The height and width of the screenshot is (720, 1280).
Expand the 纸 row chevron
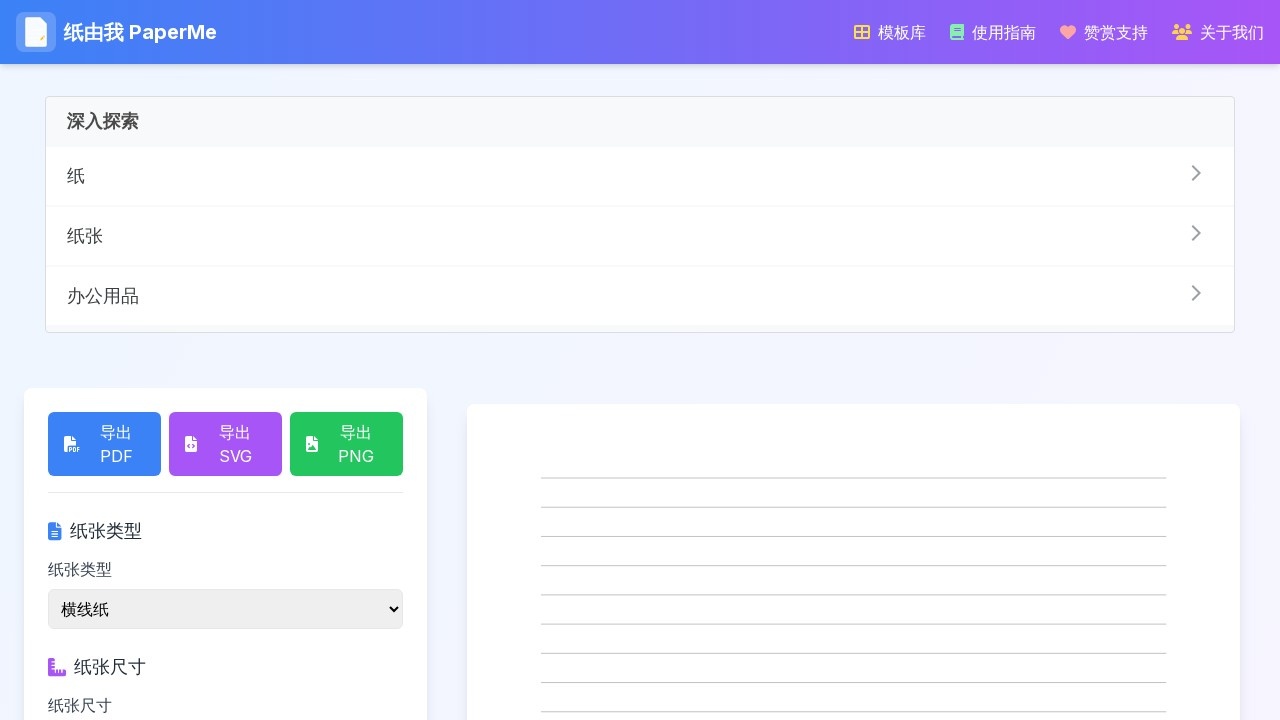[1196, 174]
